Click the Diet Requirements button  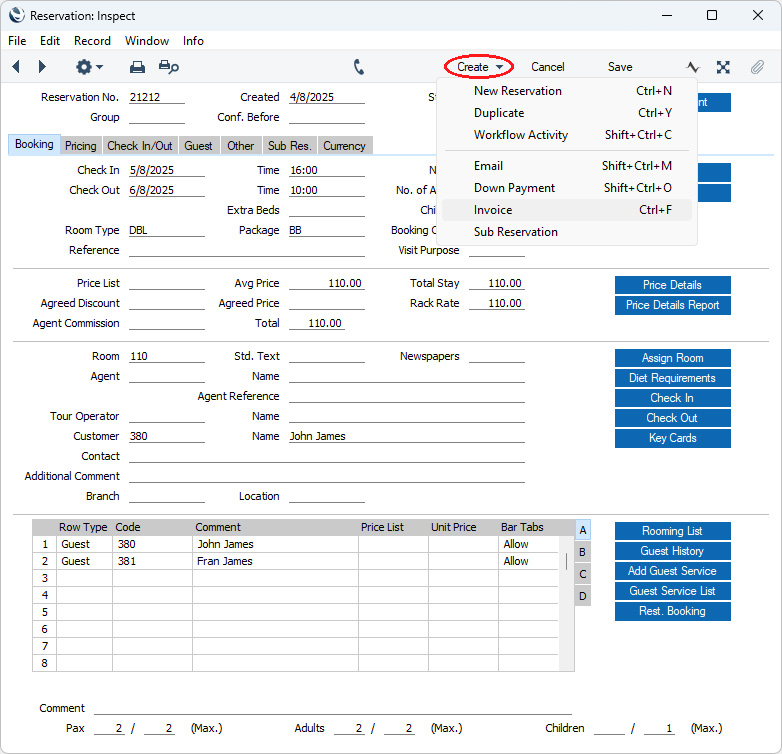pos(672,378)
